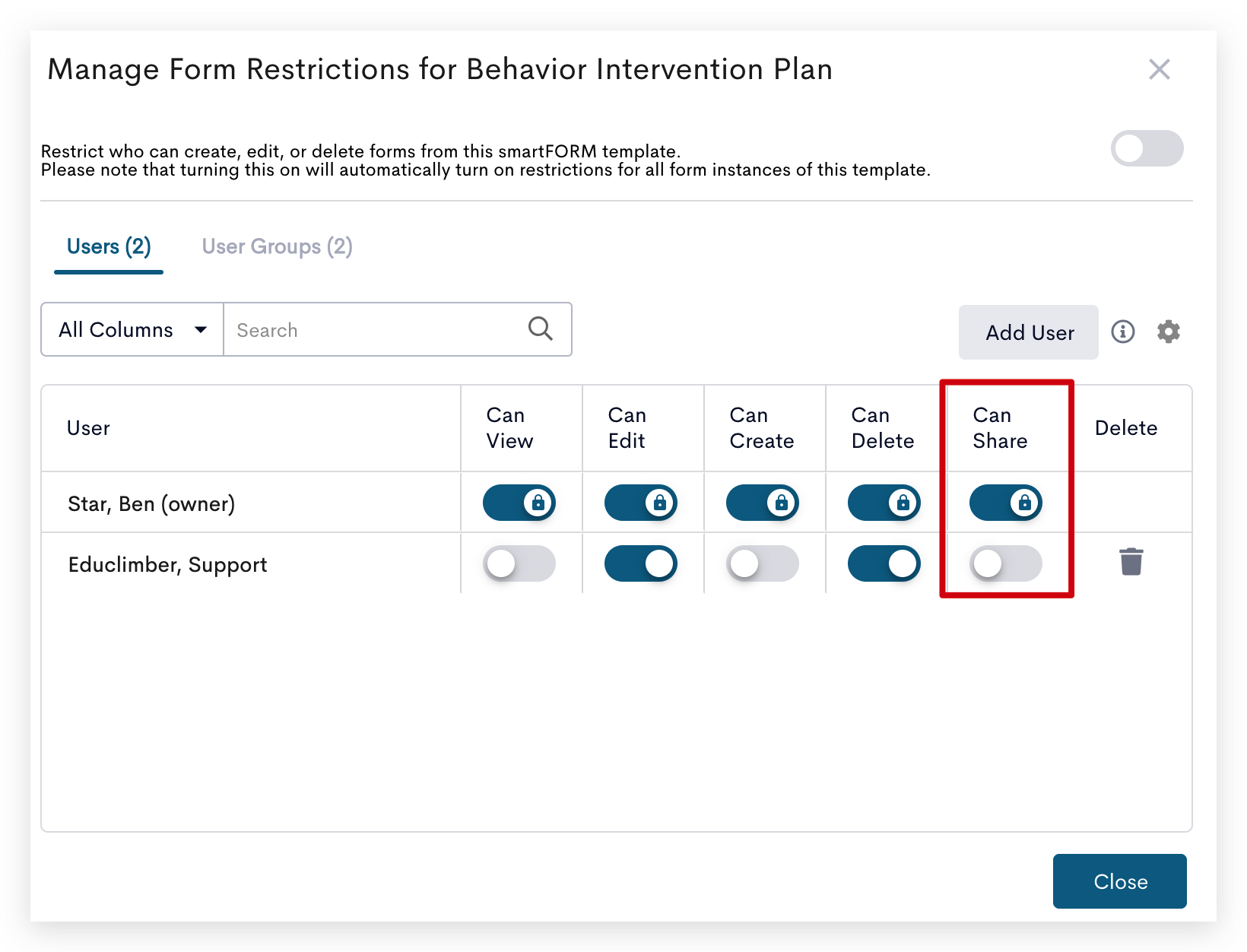Click the search magnifier icon
The image size is (1247, 952).
541,328
